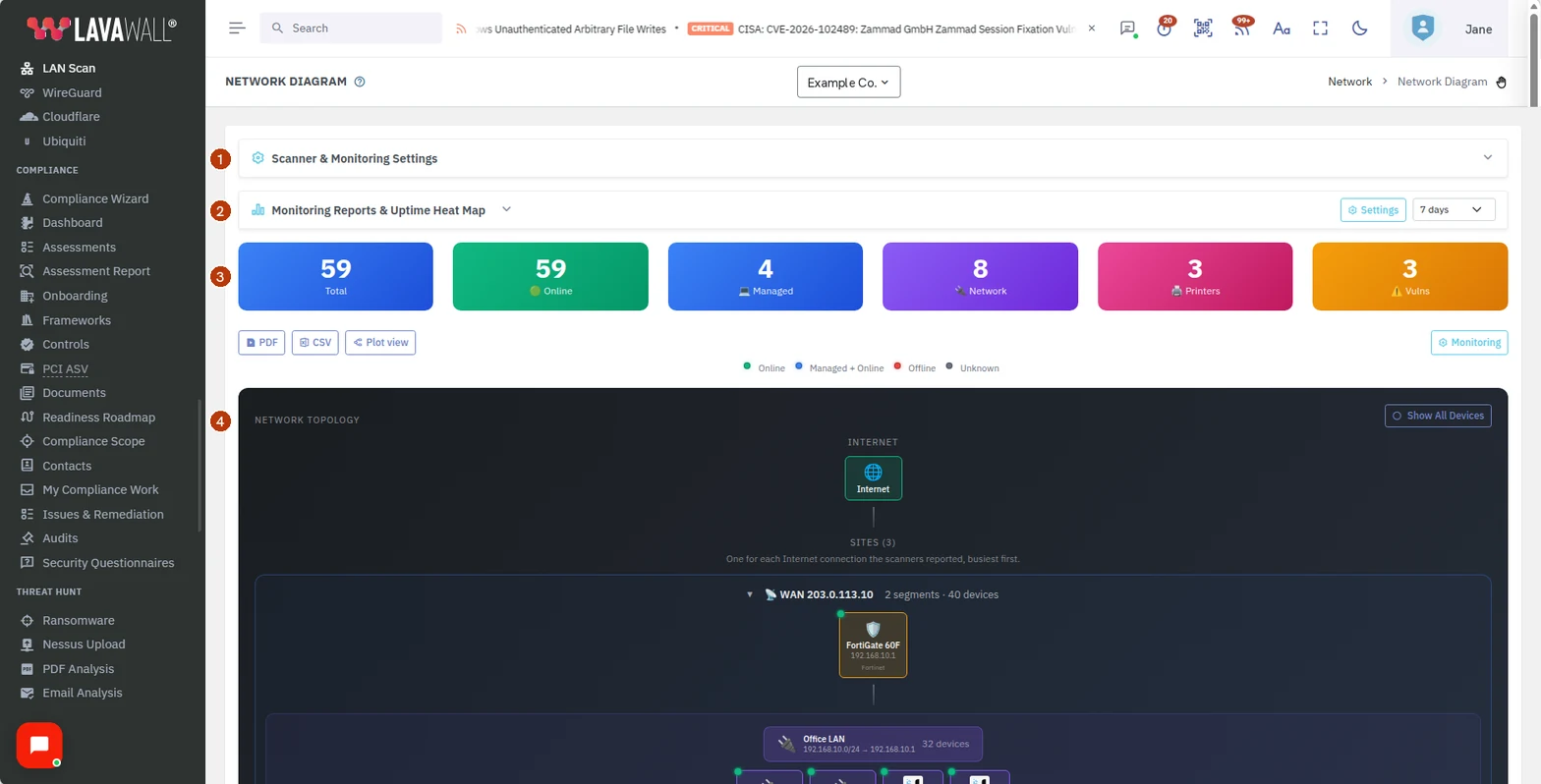Click the Internet globe node

tap(873, 478)
